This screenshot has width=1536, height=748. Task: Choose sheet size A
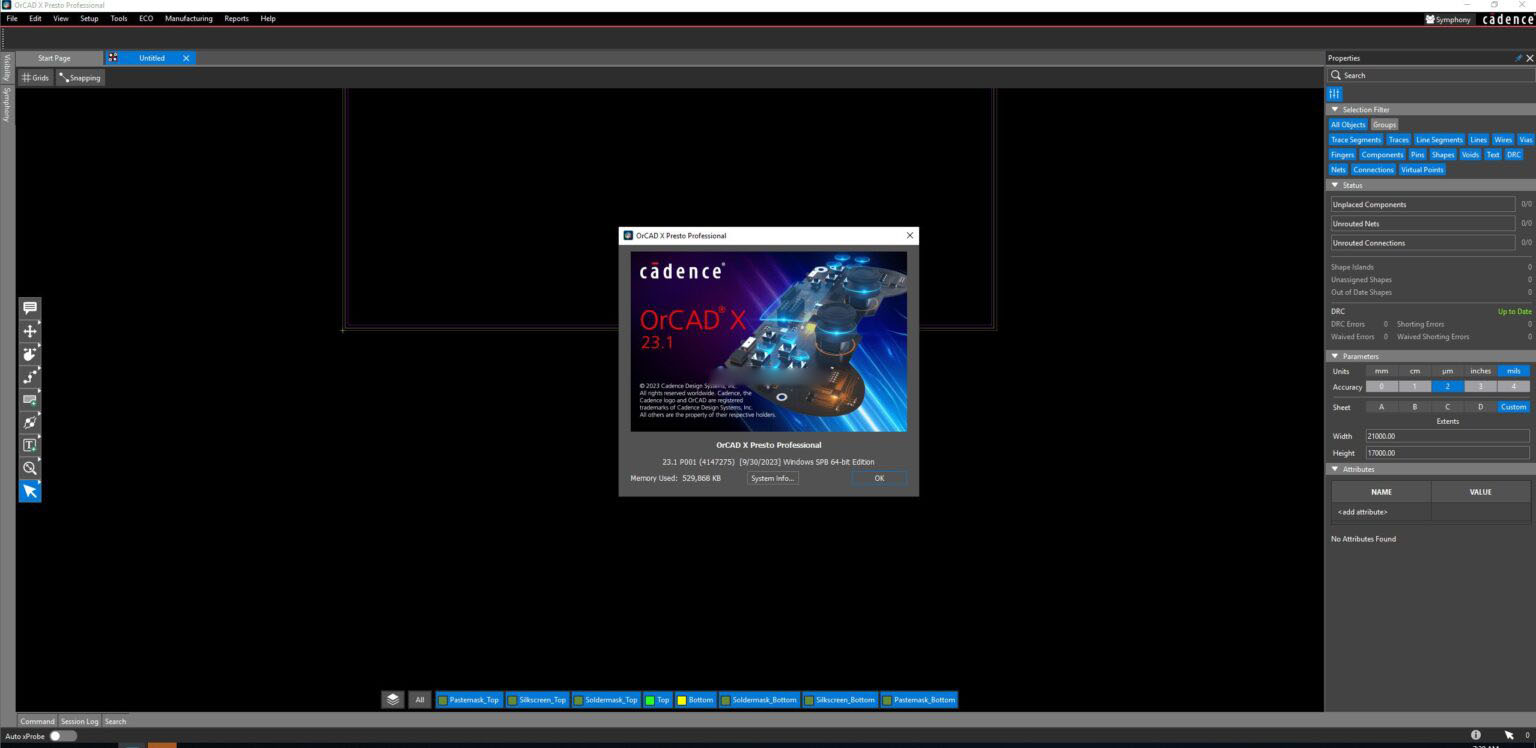point(1381,407)
